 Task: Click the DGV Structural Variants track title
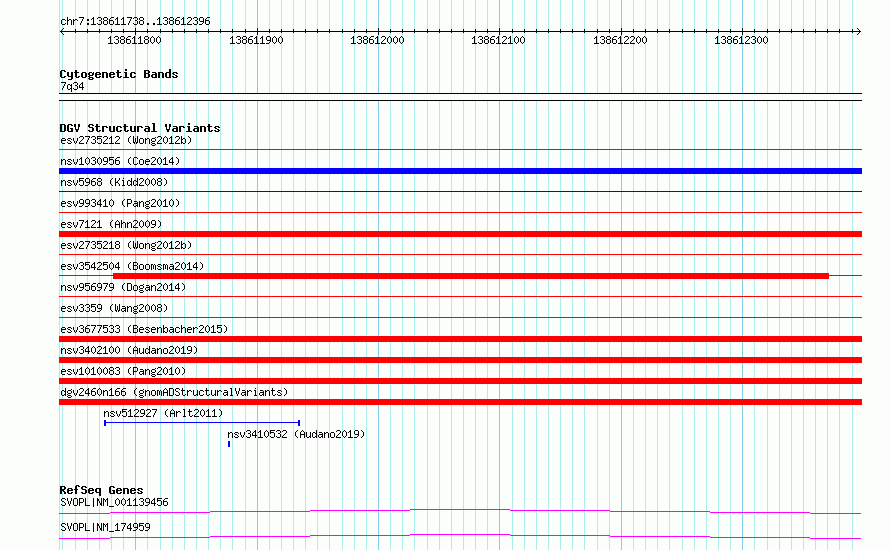140,128
